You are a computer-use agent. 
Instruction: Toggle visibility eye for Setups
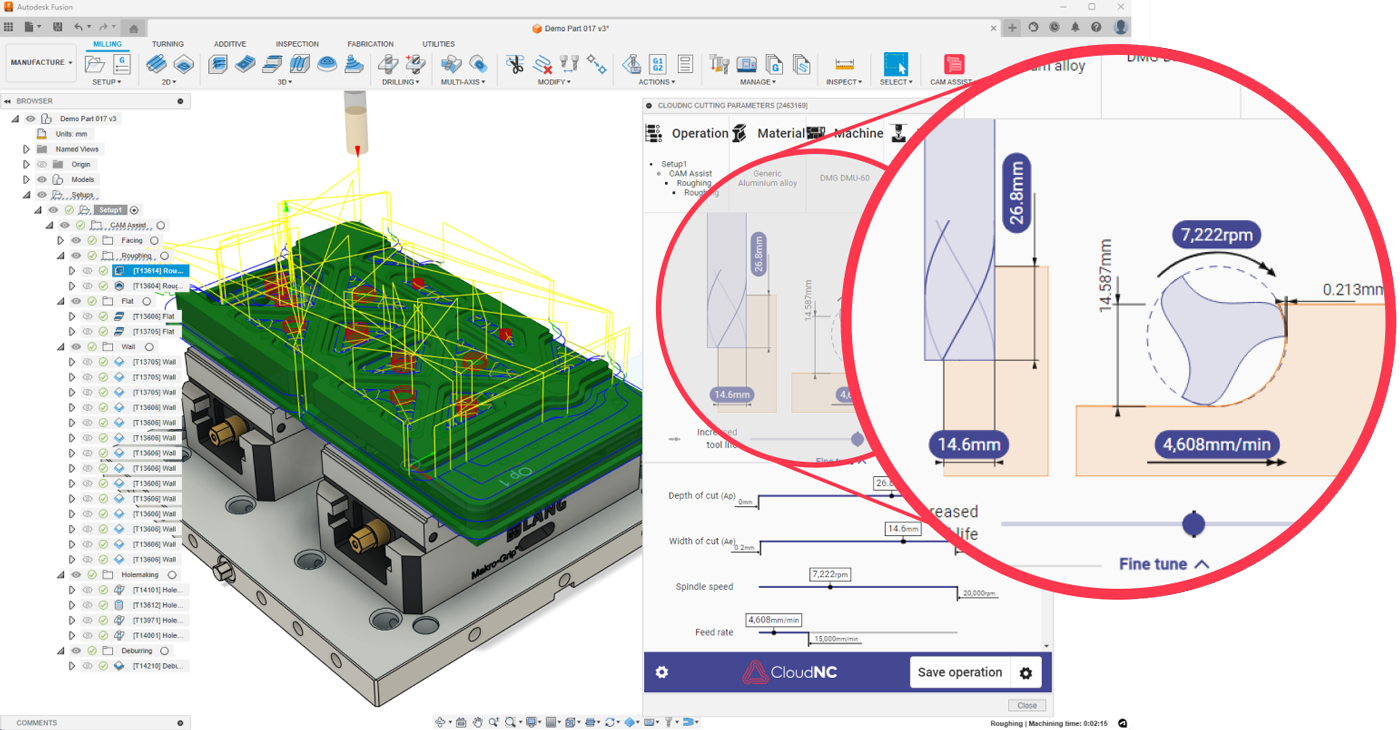click(42, 195)
